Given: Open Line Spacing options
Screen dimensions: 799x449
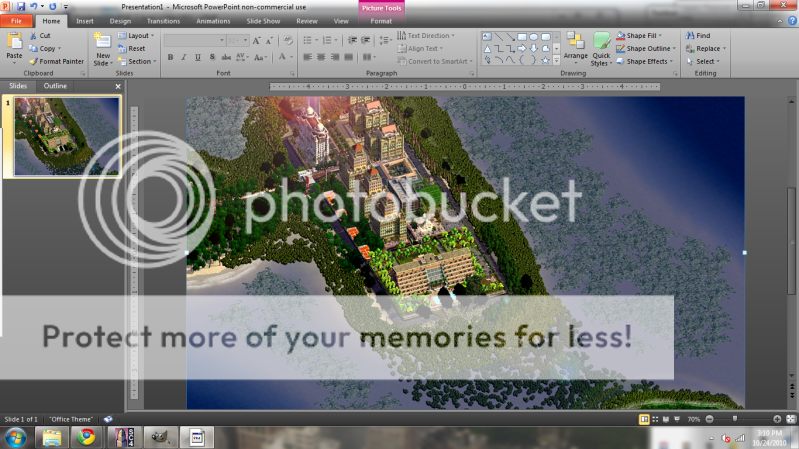Looking at the screenshot, I should click(385, 40).
